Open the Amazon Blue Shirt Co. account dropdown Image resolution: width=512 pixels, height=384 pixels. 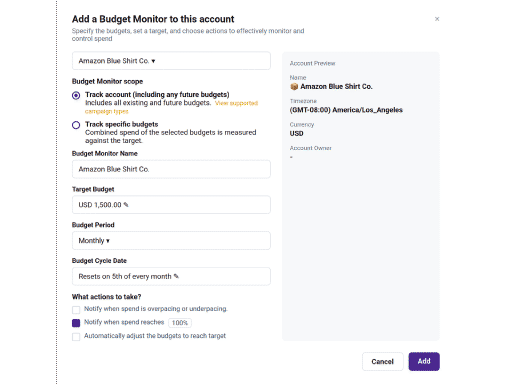(x=171, y=61)
